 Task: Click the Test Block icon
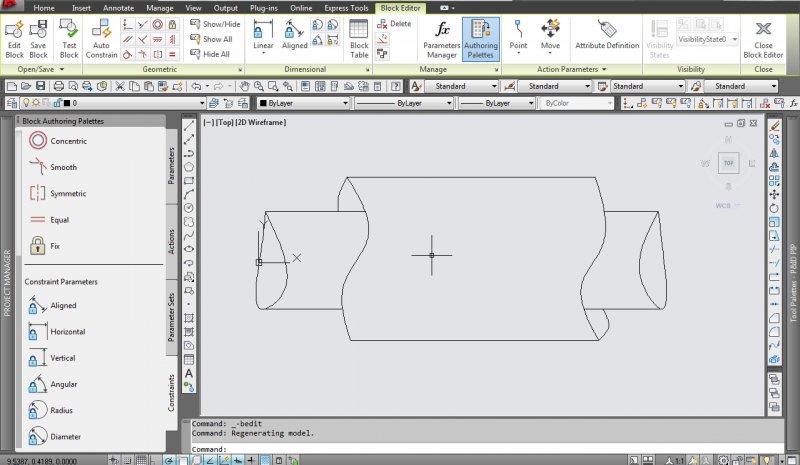point(69,39)
